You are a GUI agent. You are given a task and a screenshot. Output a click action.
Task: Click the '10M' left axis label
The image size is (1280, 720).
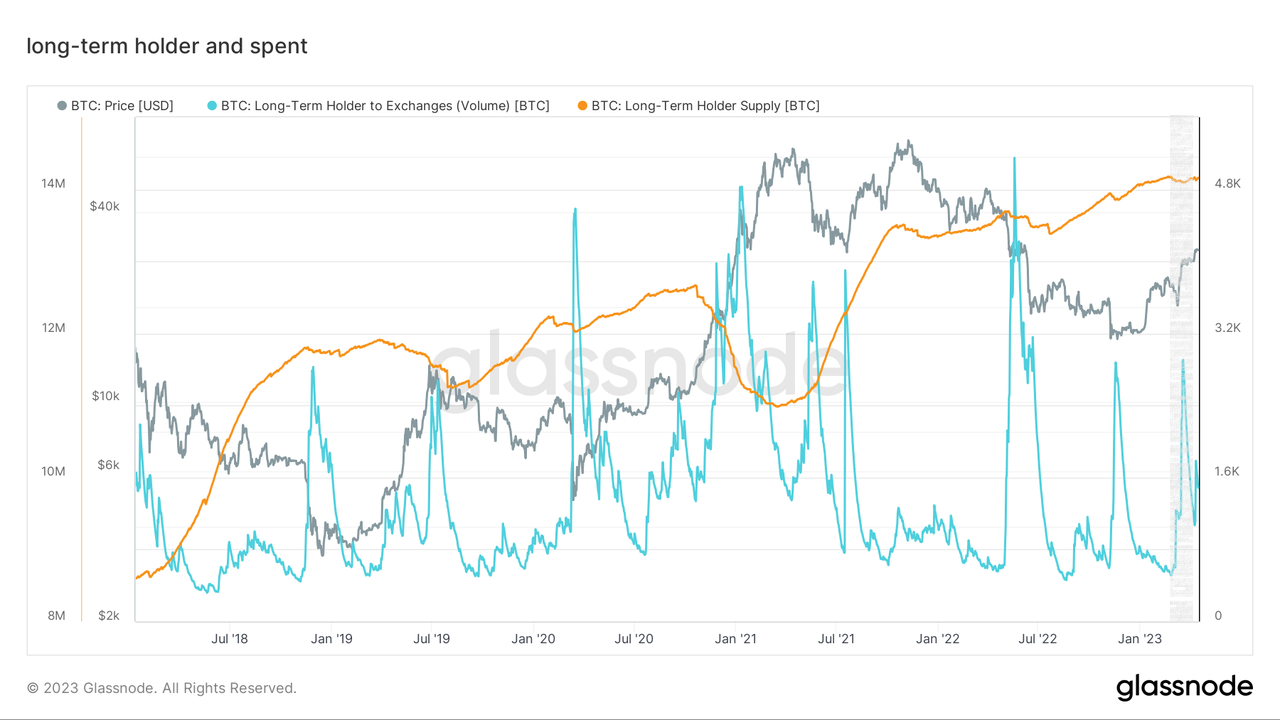click(53, 472)
